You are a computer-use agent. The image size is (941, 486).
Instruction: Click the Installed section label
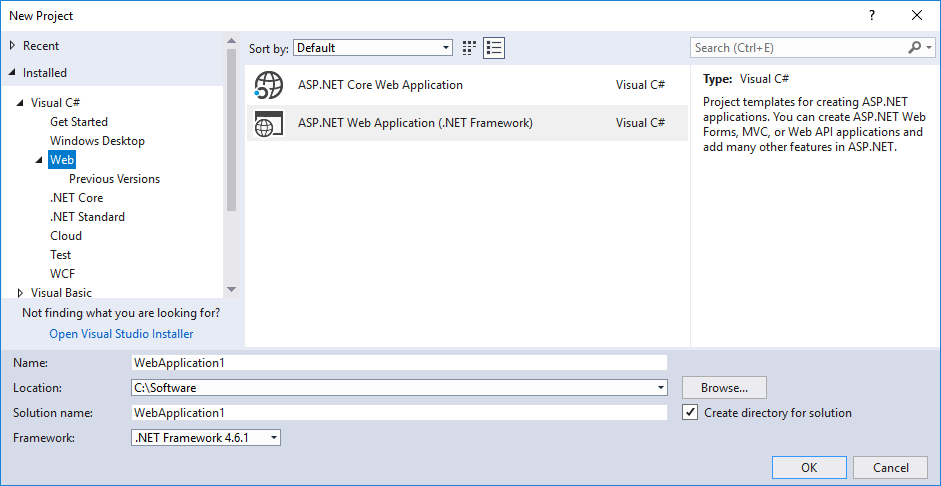[x=45, y=73]
